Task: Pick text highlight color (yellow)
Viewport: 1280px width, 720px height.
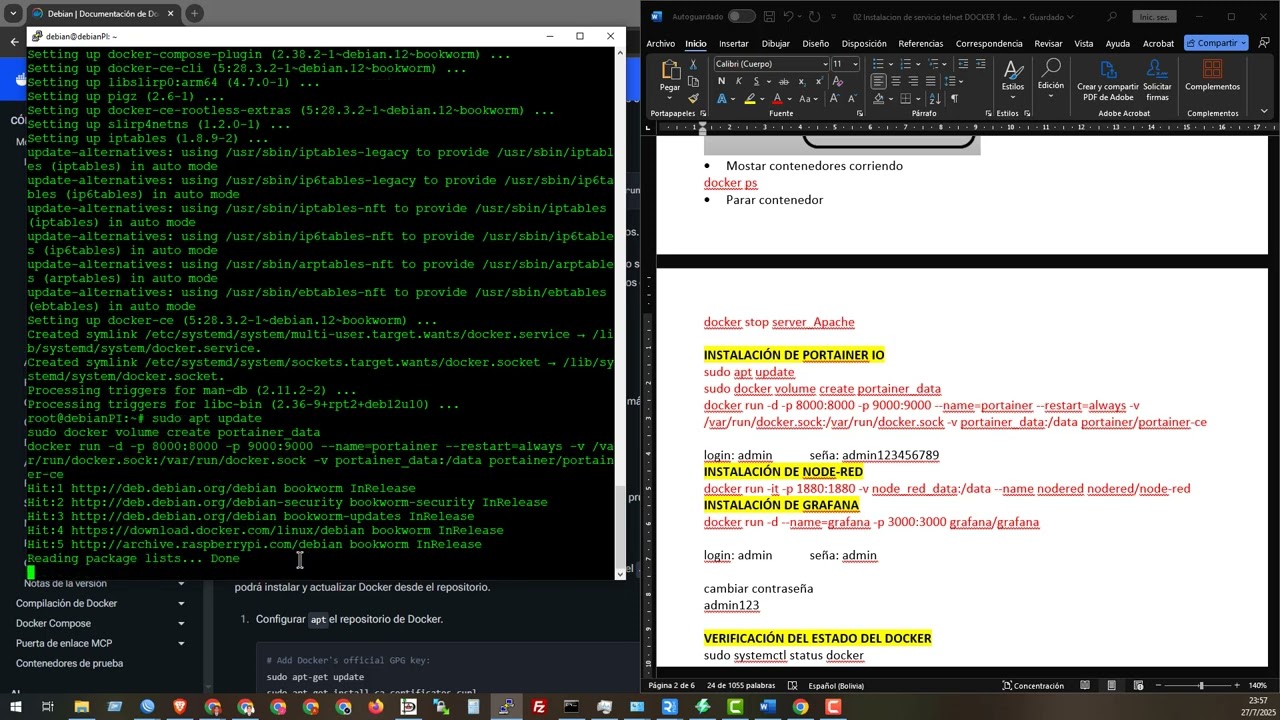Action: coord(750,98)
